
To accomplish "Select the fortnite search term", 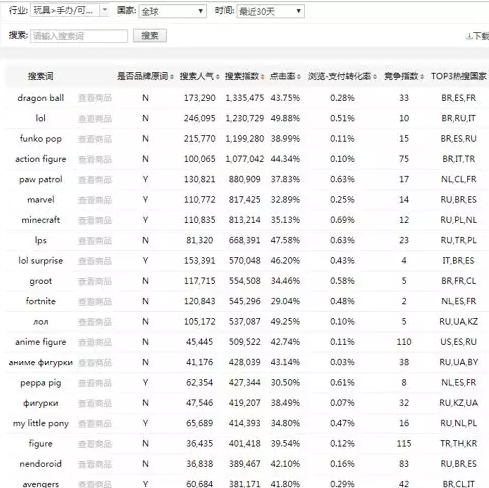I will pos(41,301).
